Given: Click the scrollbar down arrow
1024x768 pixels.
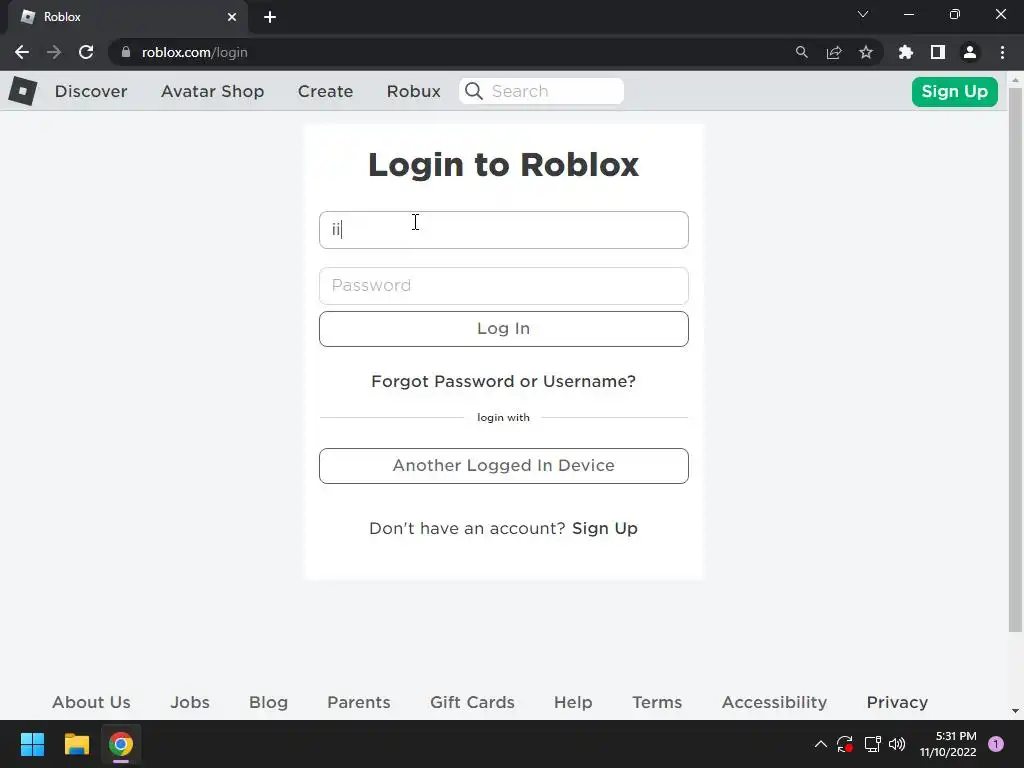Looking at the screenshot, I should click(x=1015, y=711).
